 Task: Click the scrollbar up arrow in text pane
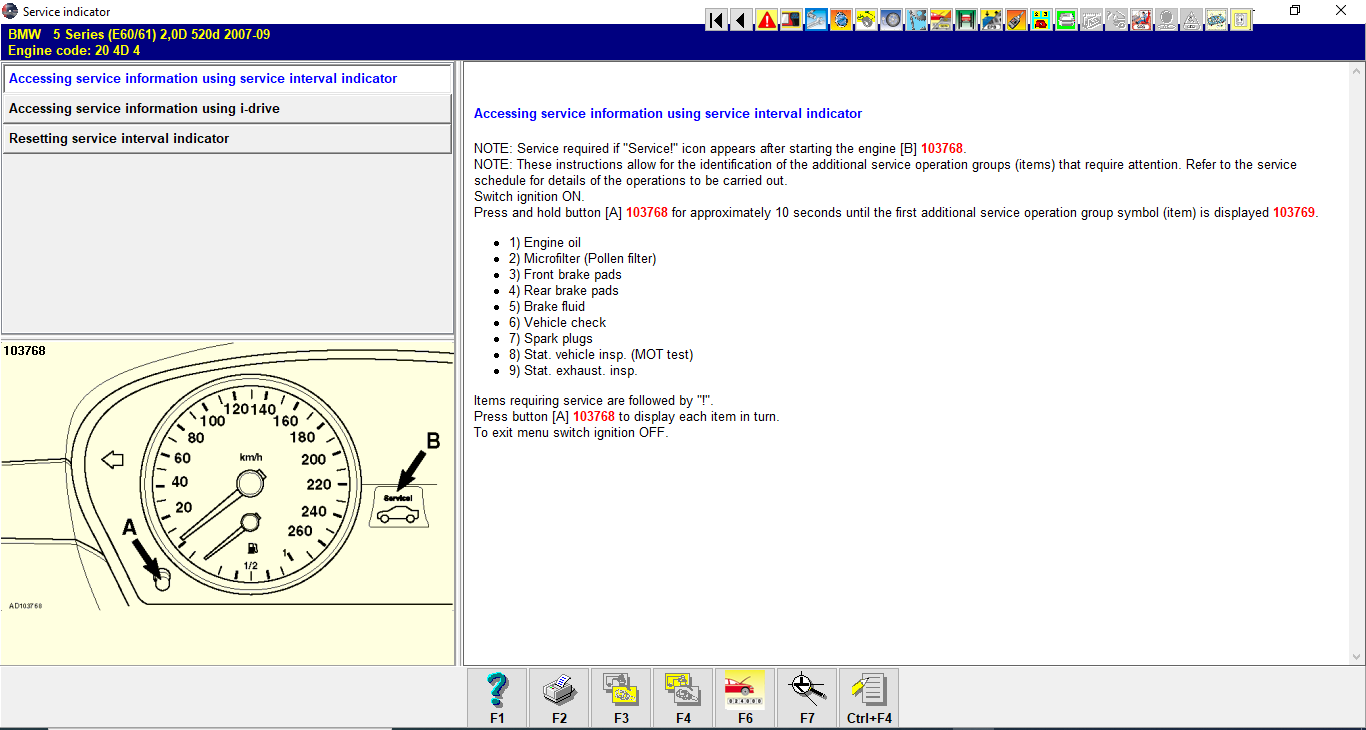point(1357,71)
